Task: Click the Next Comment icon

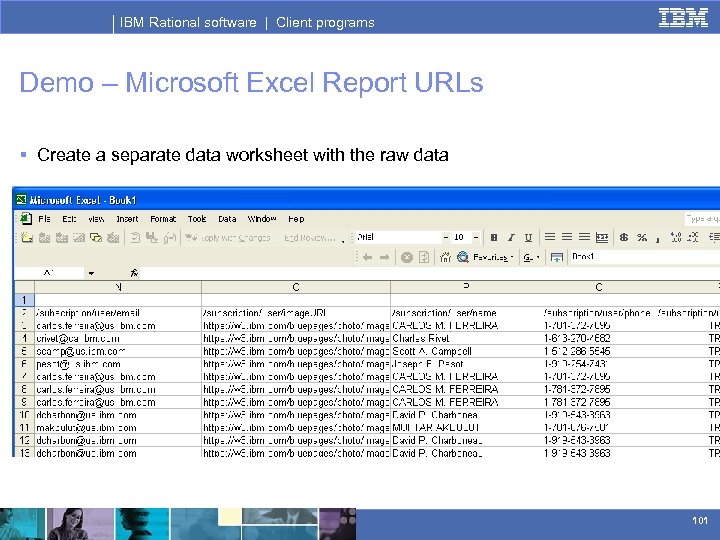Action: click(x=62, y=237)
